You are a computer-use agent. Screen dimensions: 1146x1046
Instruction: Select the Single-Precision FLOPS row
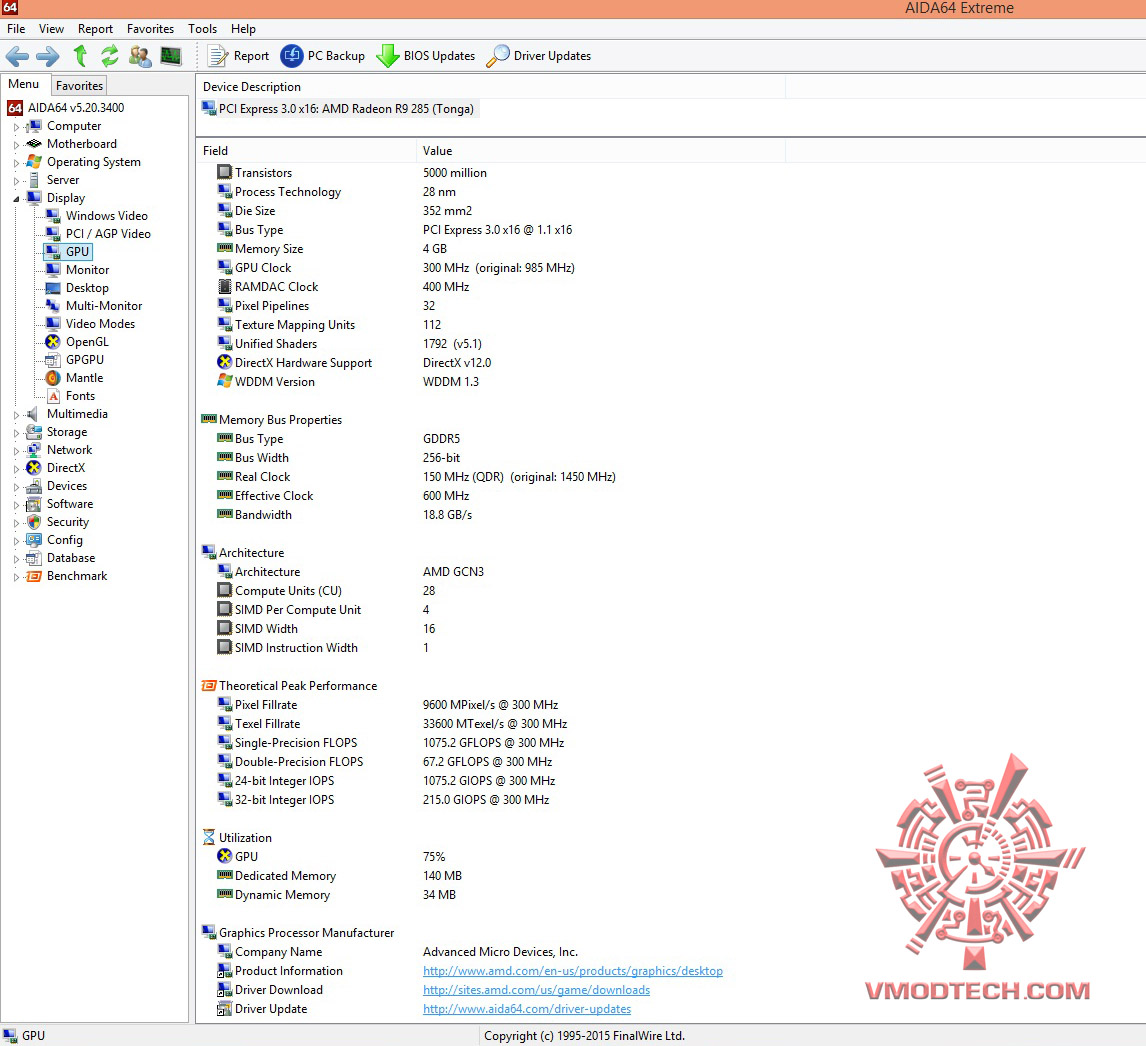tap(390, 743)
